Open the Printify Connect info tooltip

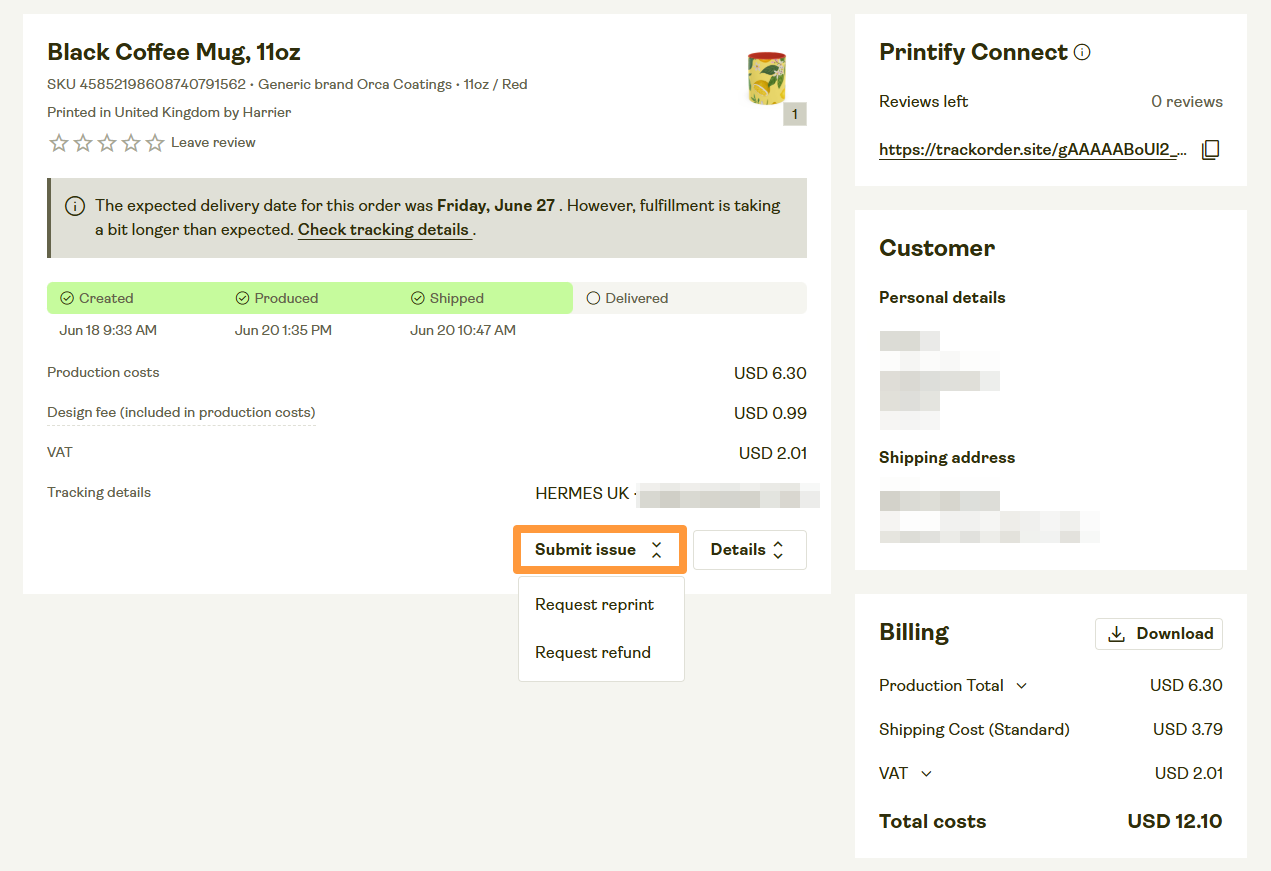tap(1083, 52)
